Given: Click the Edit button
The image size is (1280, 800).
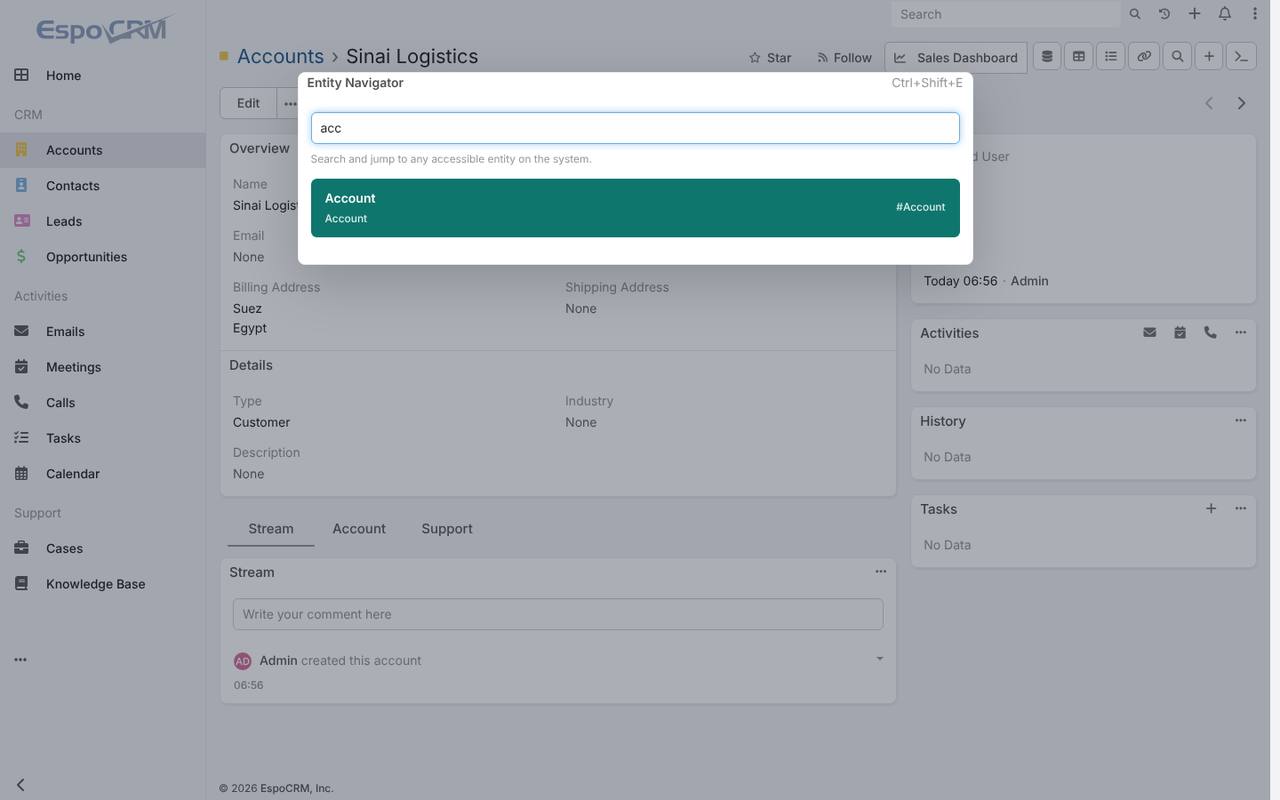Looking at the screenshot, I should point(248,103).
